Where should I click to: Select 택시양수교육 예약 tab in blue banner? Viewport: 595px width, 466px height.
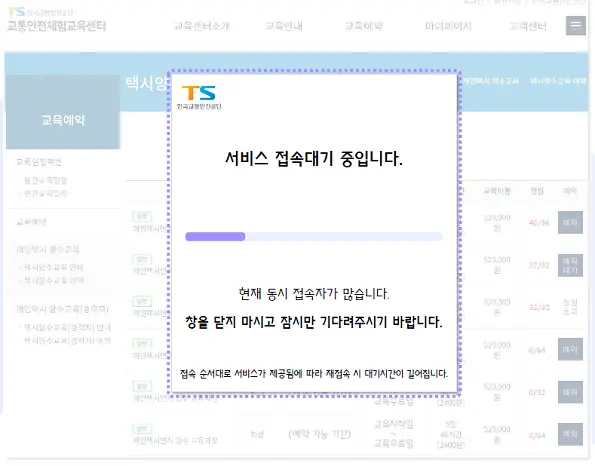click(558, 81)
